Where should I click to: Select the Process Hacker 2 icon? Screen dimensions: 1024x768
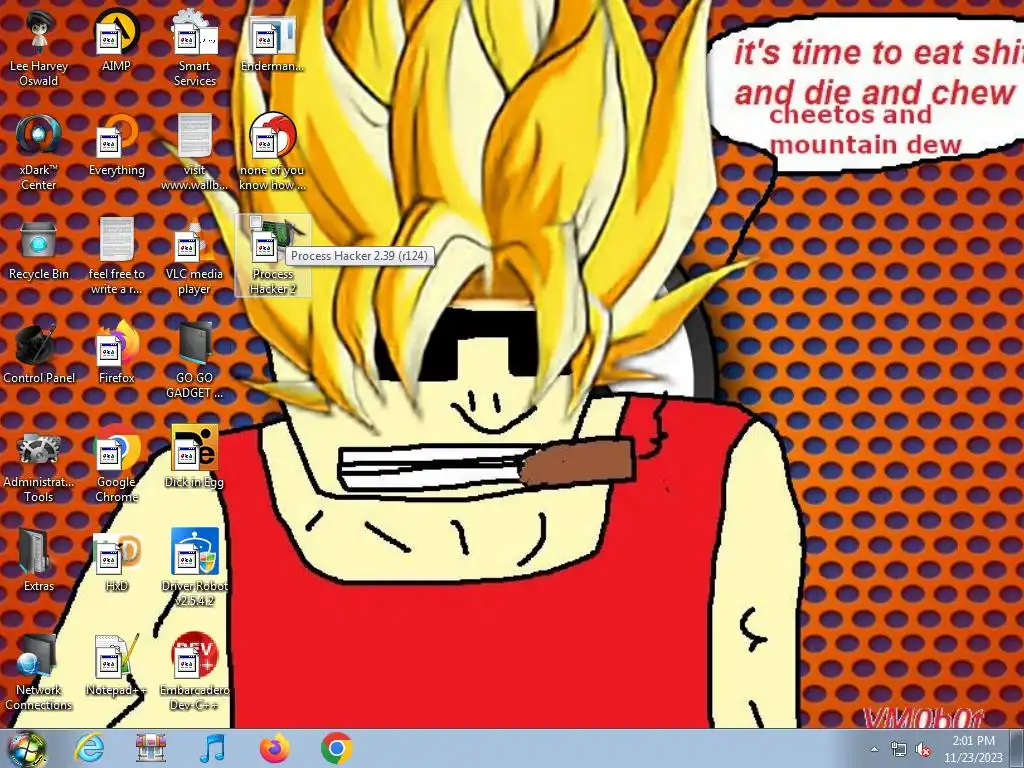pyautogui.click(x=272, y=256)
